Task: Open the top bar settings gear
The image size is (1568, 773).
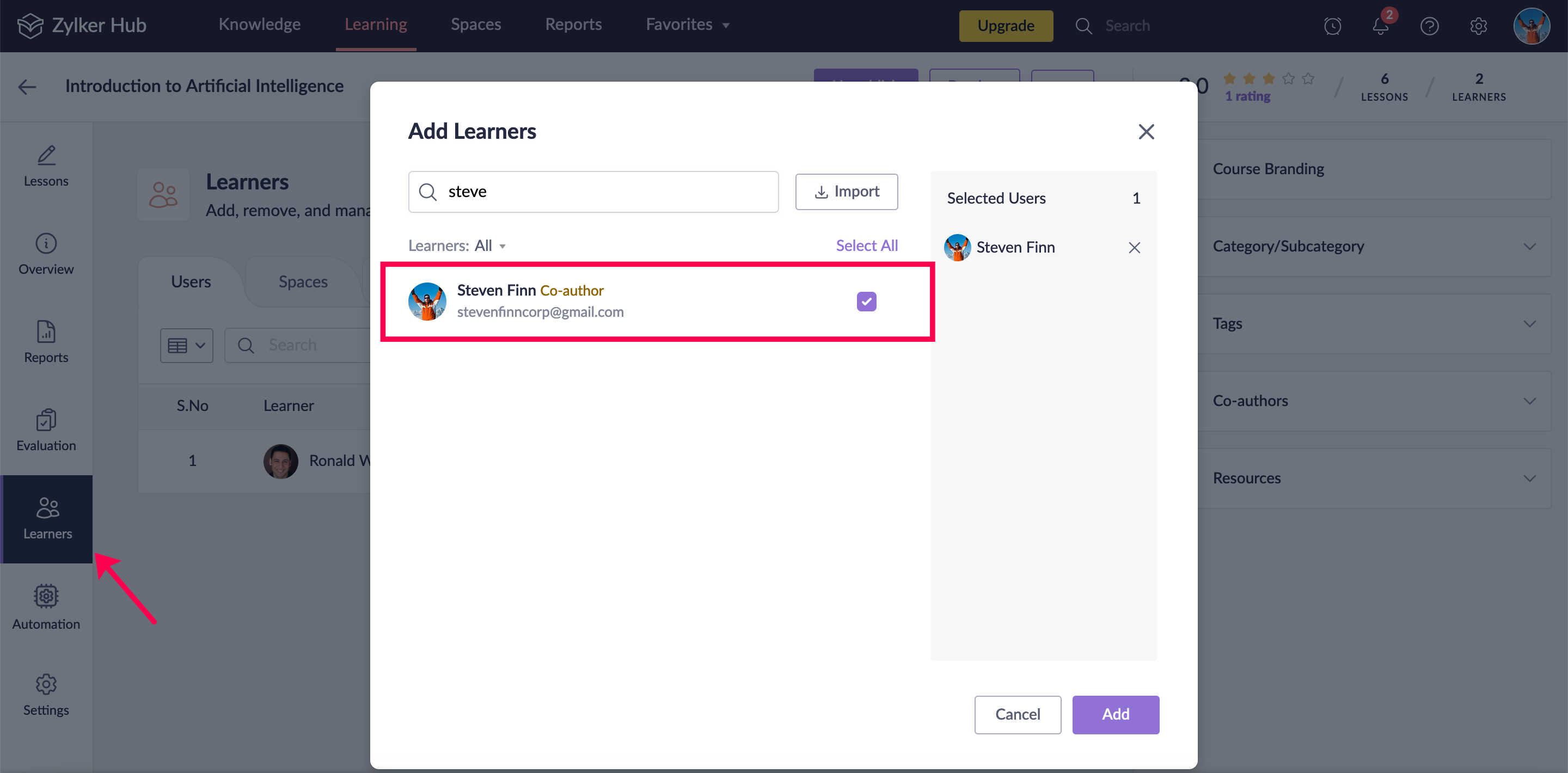Action: tap(1478, 26)
